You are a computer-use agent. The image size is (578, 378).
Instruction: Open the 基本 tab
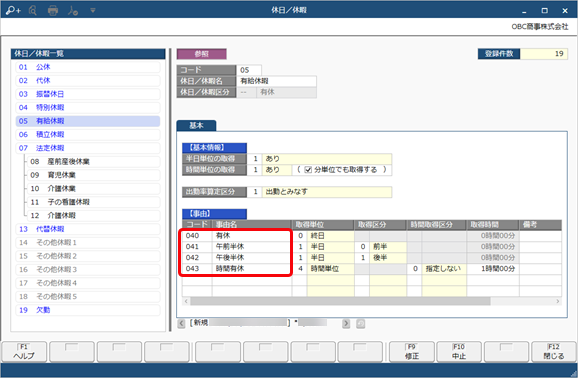196,125
